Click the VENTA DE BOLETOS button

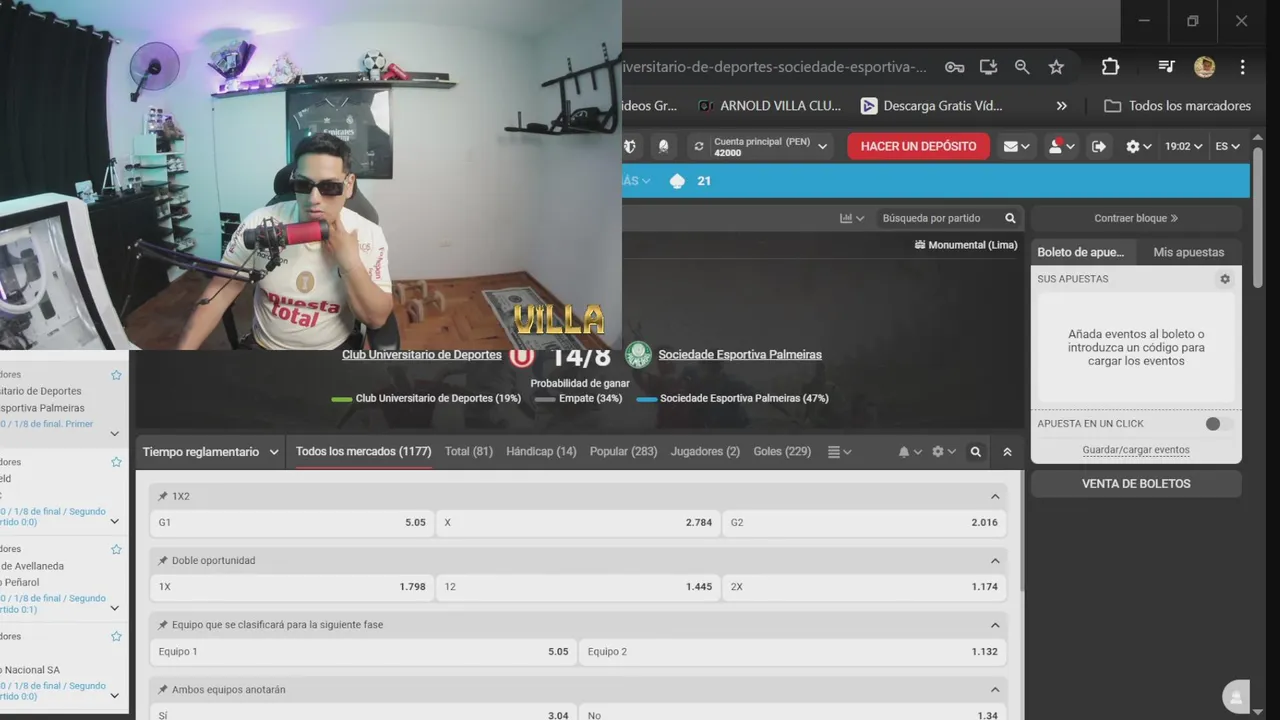tap(1136, 484)
